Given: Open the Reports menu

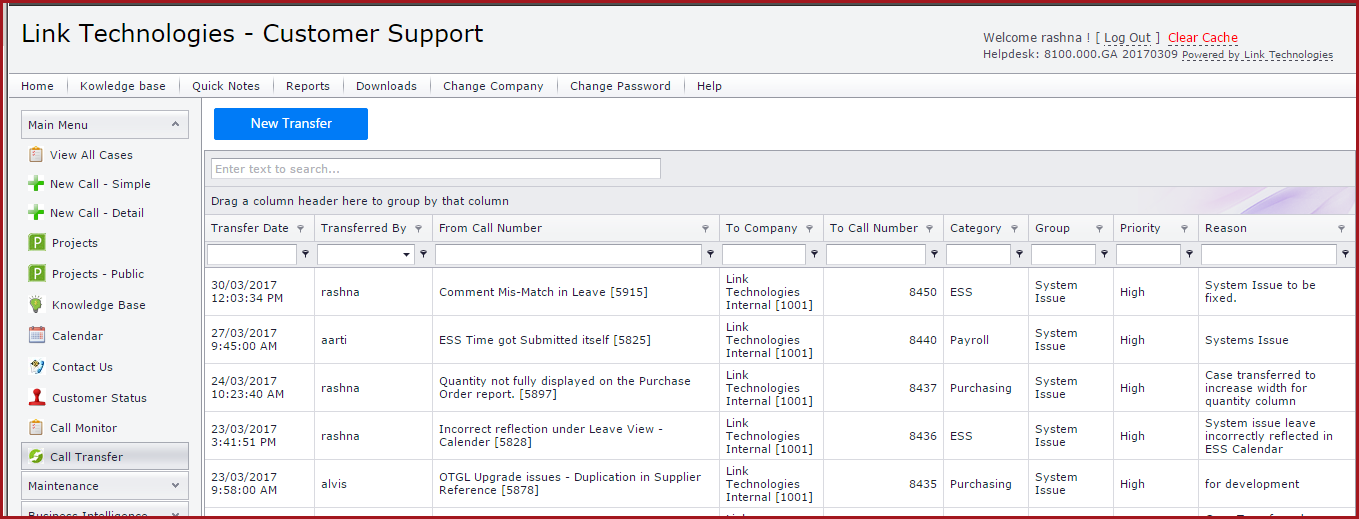Looking at the screenshot, I should [x=308, y=86].
